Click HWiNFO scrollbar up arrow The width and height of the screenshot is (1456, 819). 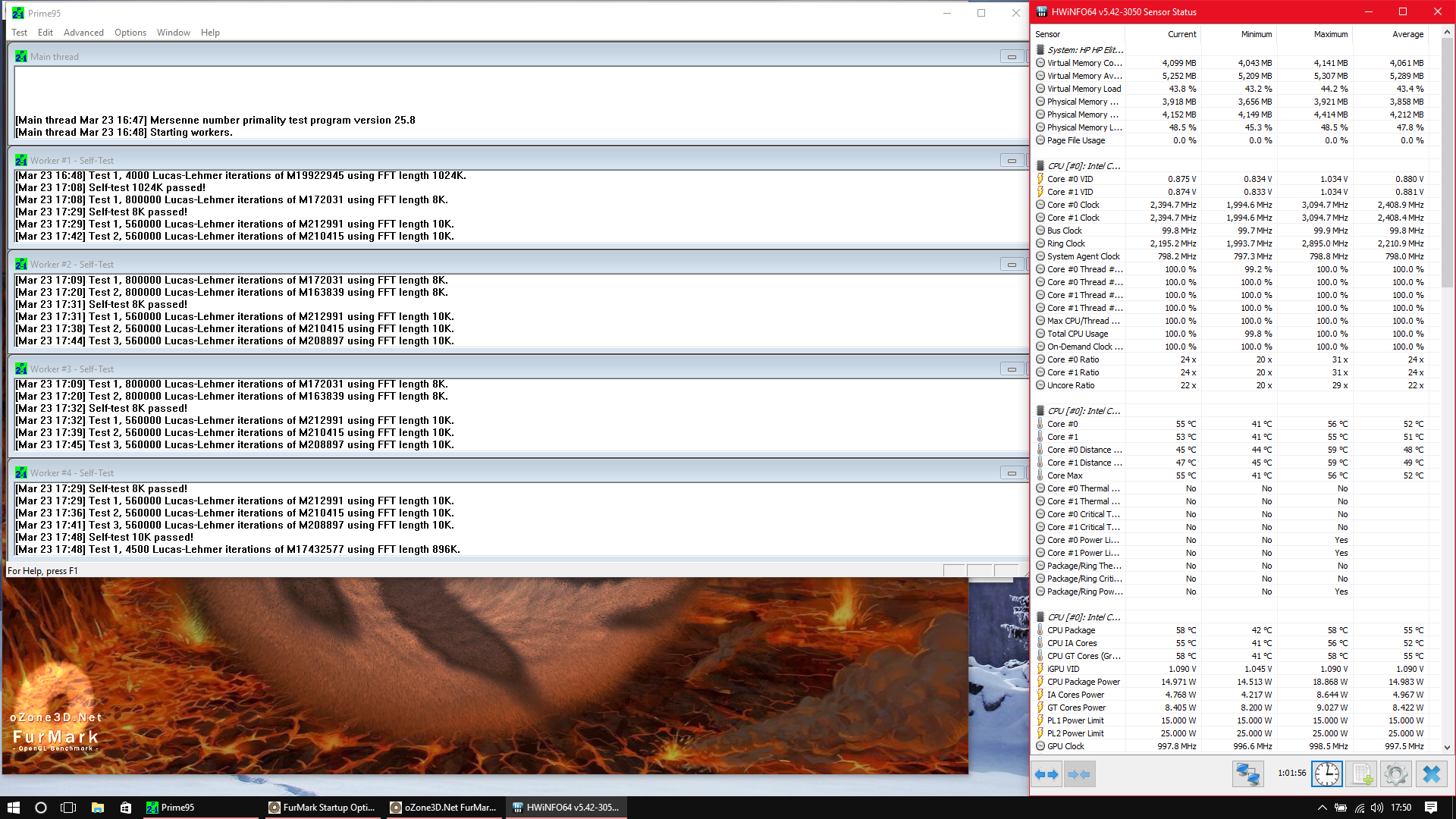[x=1447, y=33]
